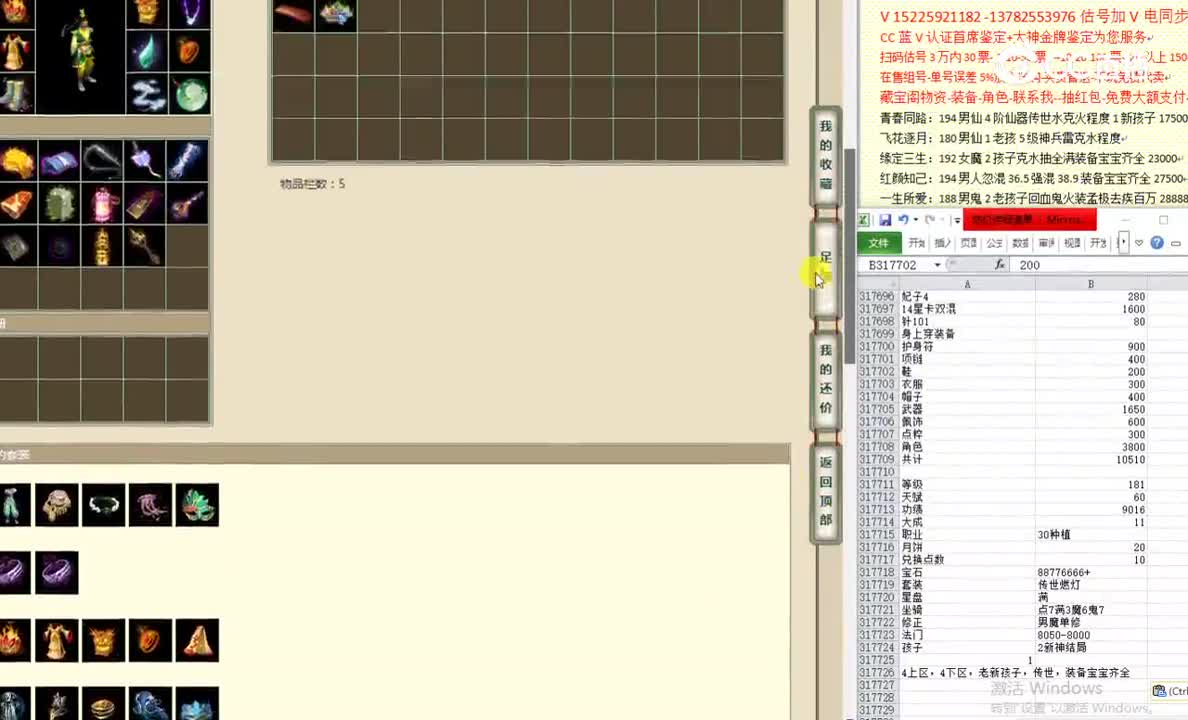Open the 文件 menu in Excel
The width and height of the screenshot is (1188, 720).
coord(879,243)
